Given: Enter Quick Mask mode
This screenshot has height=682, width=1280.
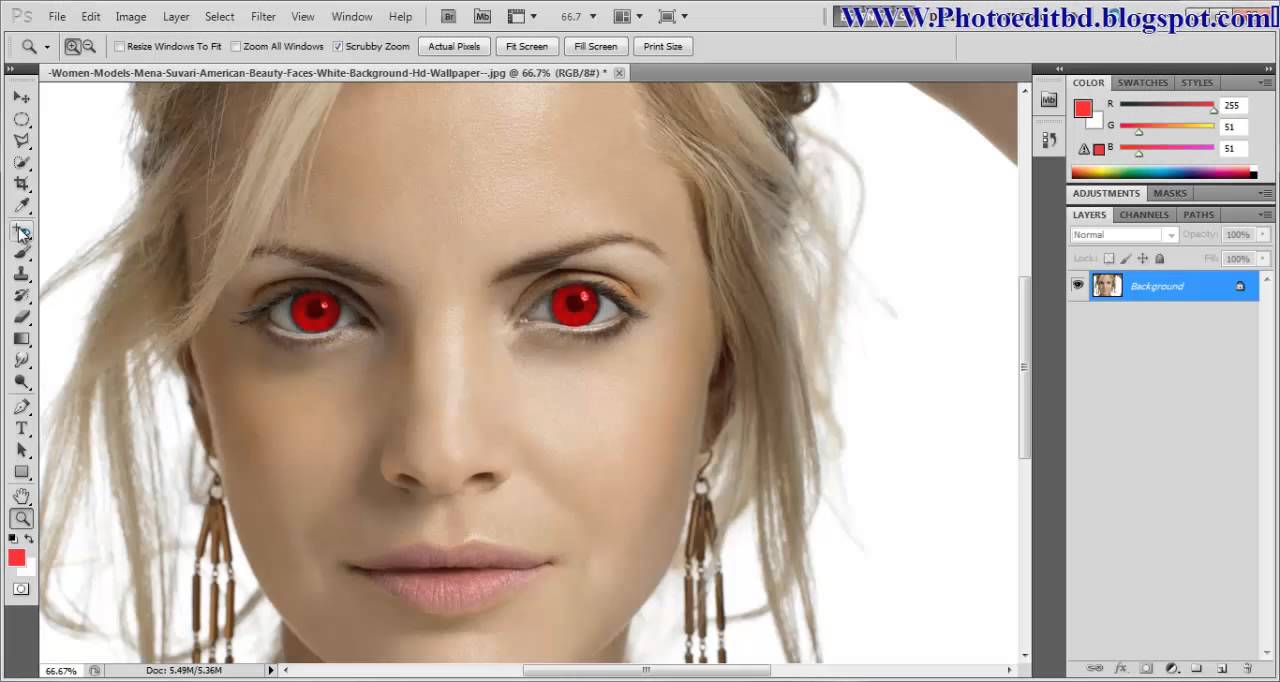Looking at the screenshot, I should tap(21, 589).
